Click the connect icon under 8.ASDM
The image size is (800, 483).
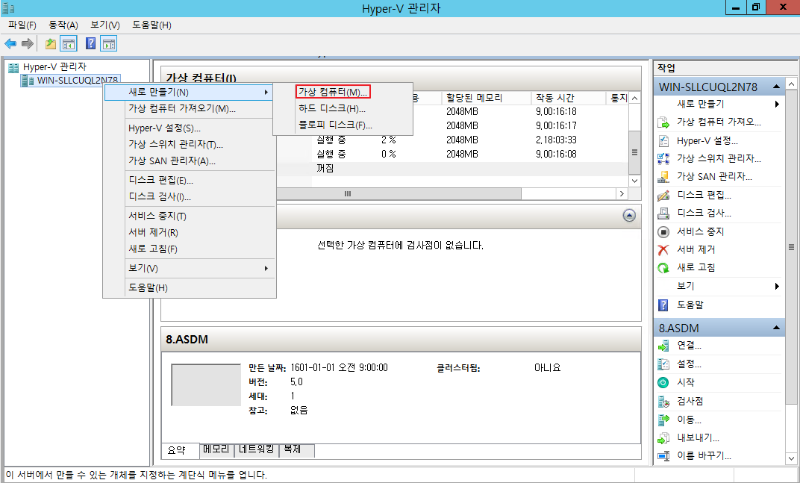[x=663, y=346]
